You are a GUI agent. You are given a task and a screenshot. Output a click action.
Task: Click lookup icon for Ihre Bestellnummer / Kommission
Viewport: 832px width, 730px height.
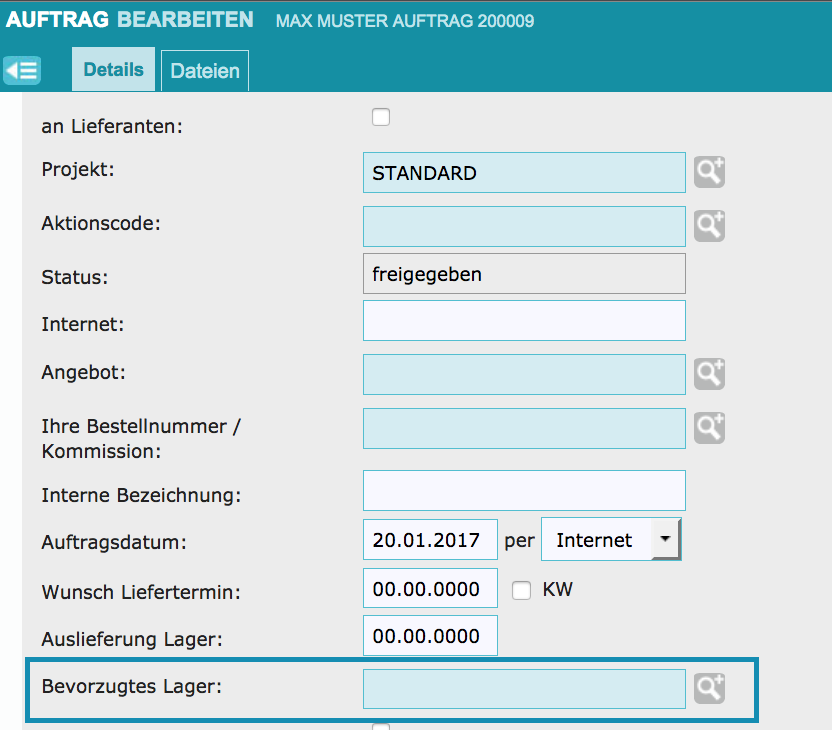[x=709, y=428]
